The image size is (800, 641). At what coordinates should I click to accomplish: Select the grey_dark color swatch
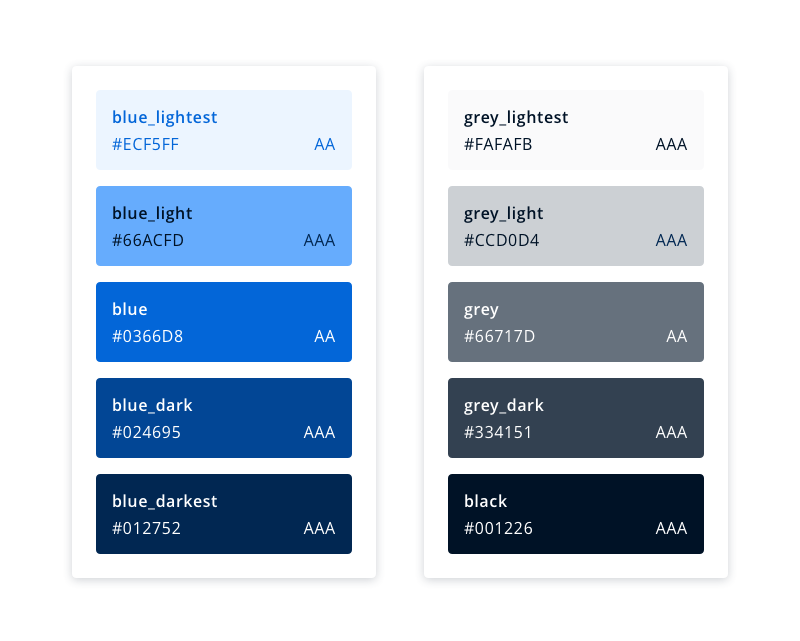(x=576, y=418)
